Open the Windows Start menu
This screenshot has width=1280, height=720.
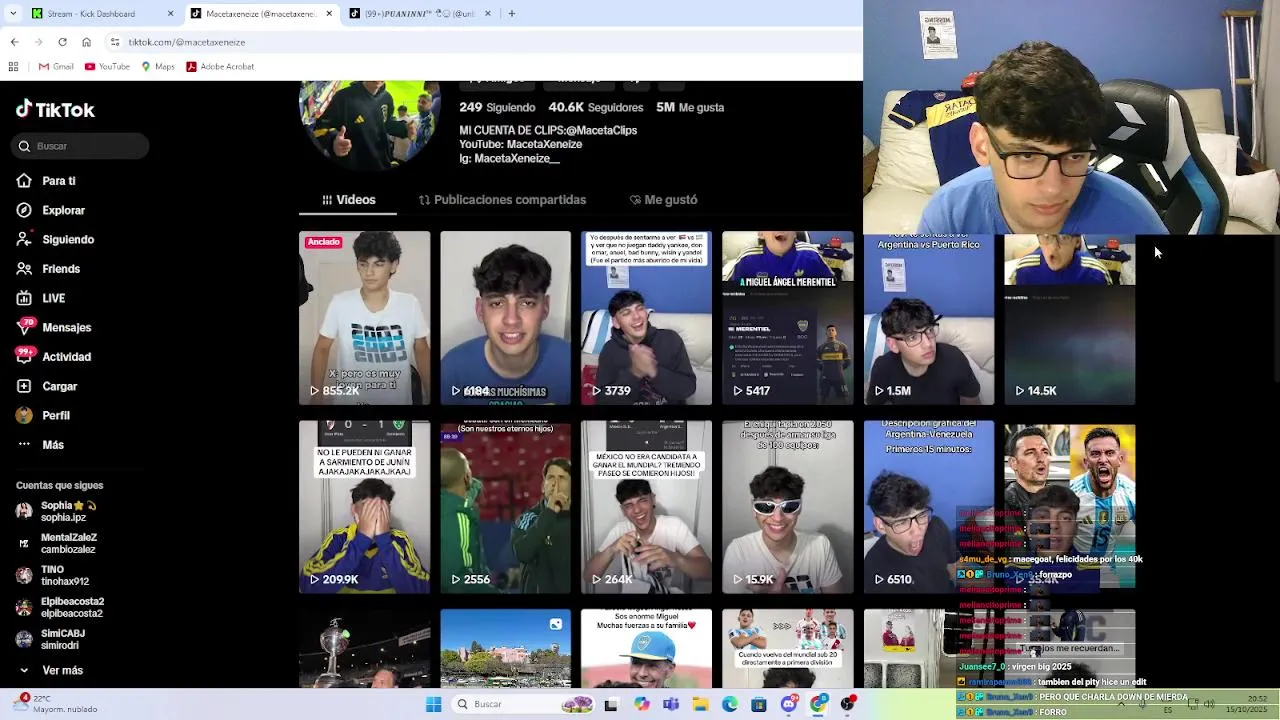(x=433, y=704)
